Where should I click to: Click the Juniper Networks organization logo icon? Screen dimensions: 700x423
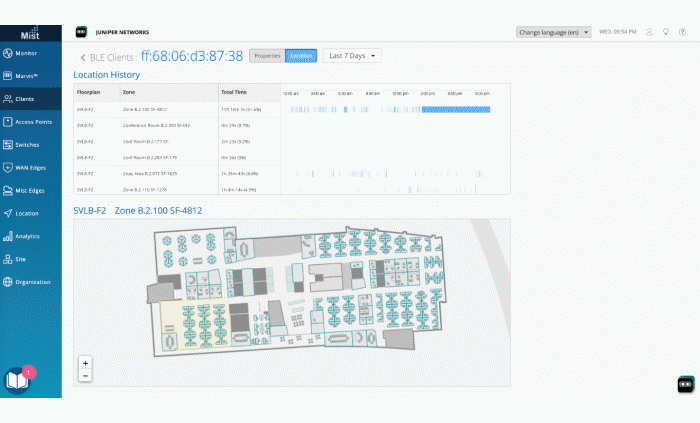point(81,32)
